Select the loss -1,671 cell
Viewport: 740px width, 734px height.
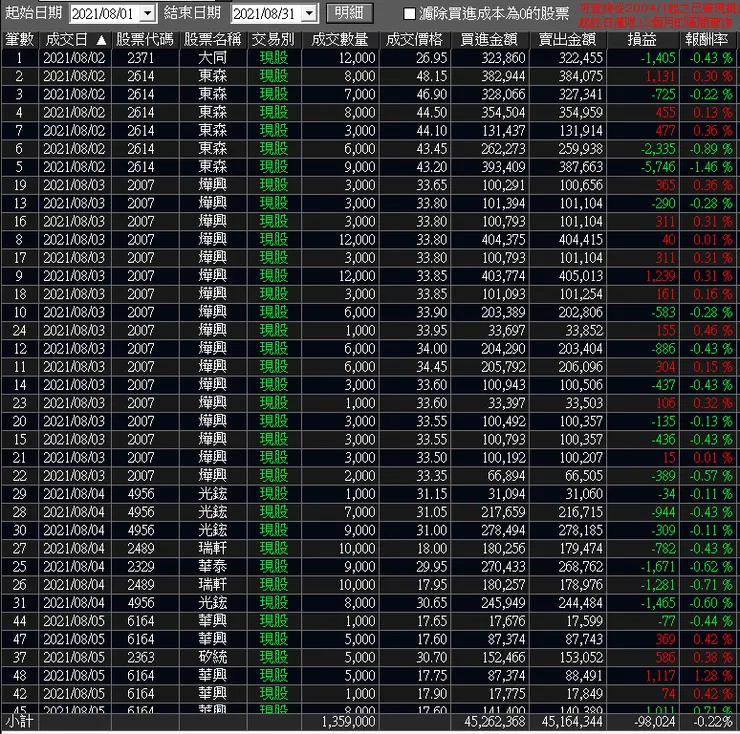click(643, 566)
